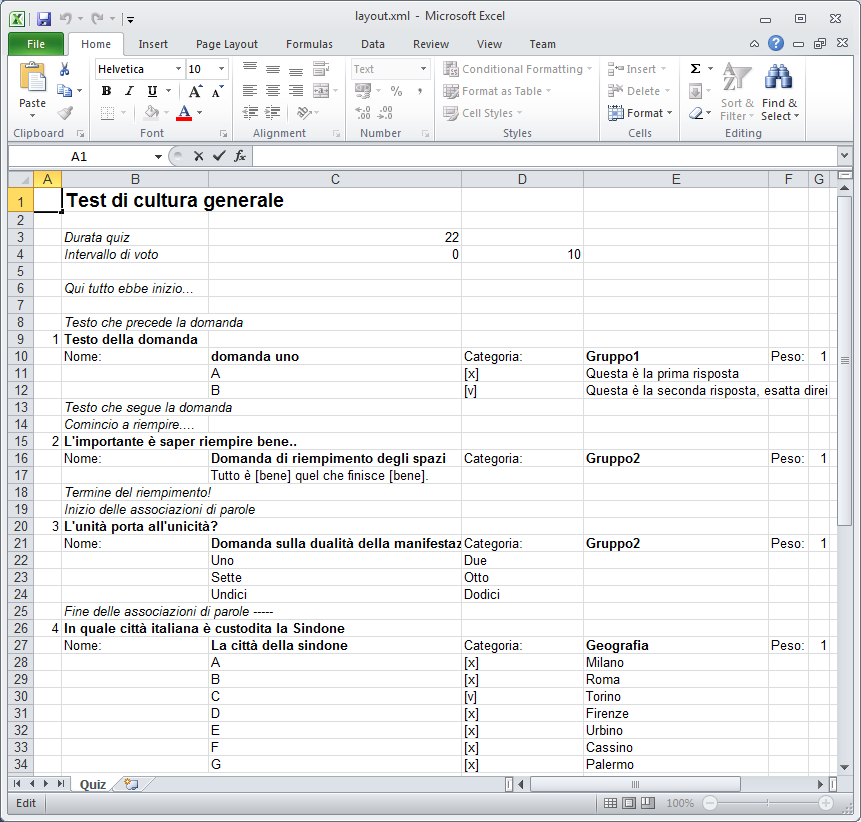861x822 pixels.
Task: Click the Sort & Filter icon
Action: pyautogui.click(x=737, y=92)
